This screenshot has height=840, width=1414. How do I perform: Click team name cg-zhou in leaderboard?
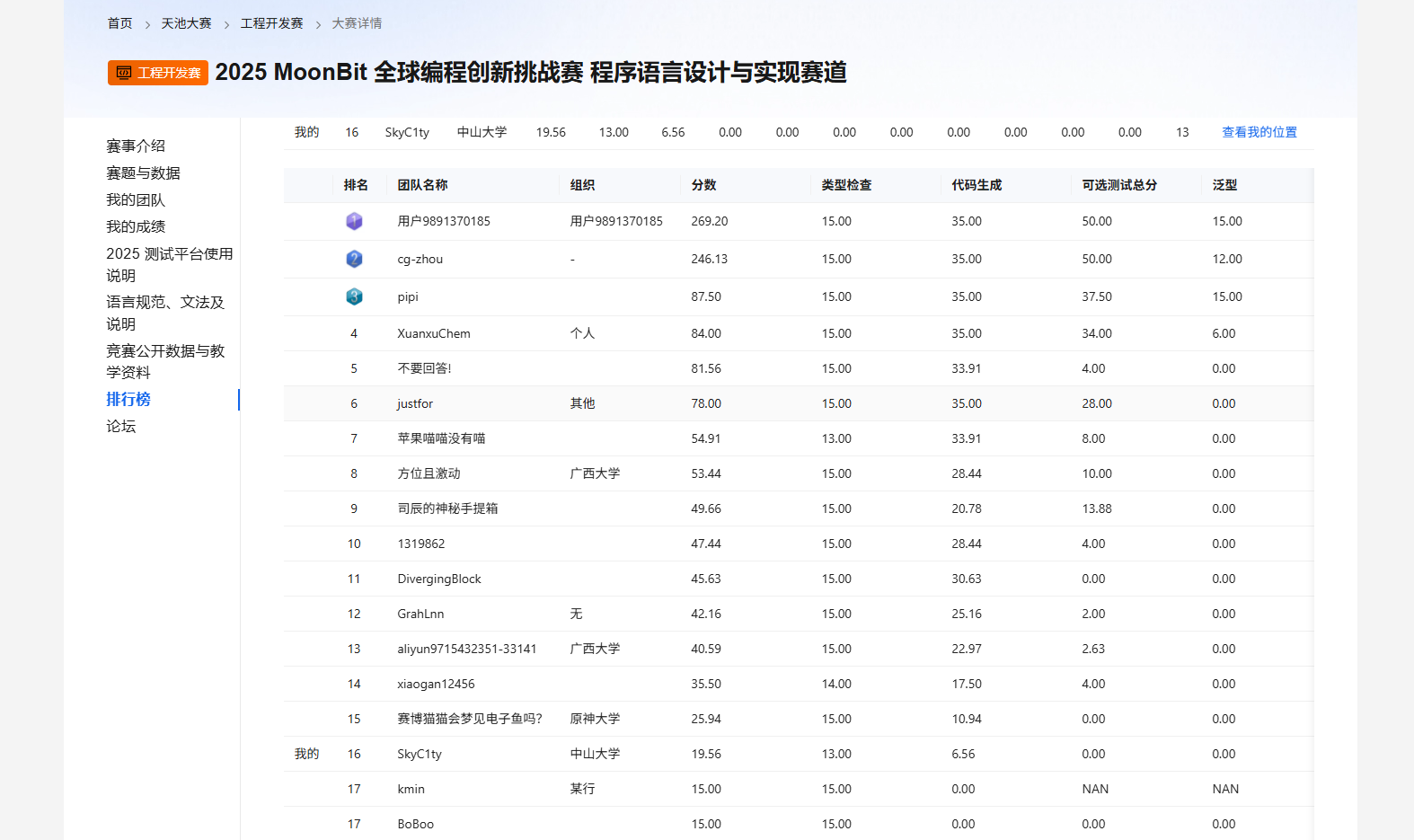click(x=420, y=259)
